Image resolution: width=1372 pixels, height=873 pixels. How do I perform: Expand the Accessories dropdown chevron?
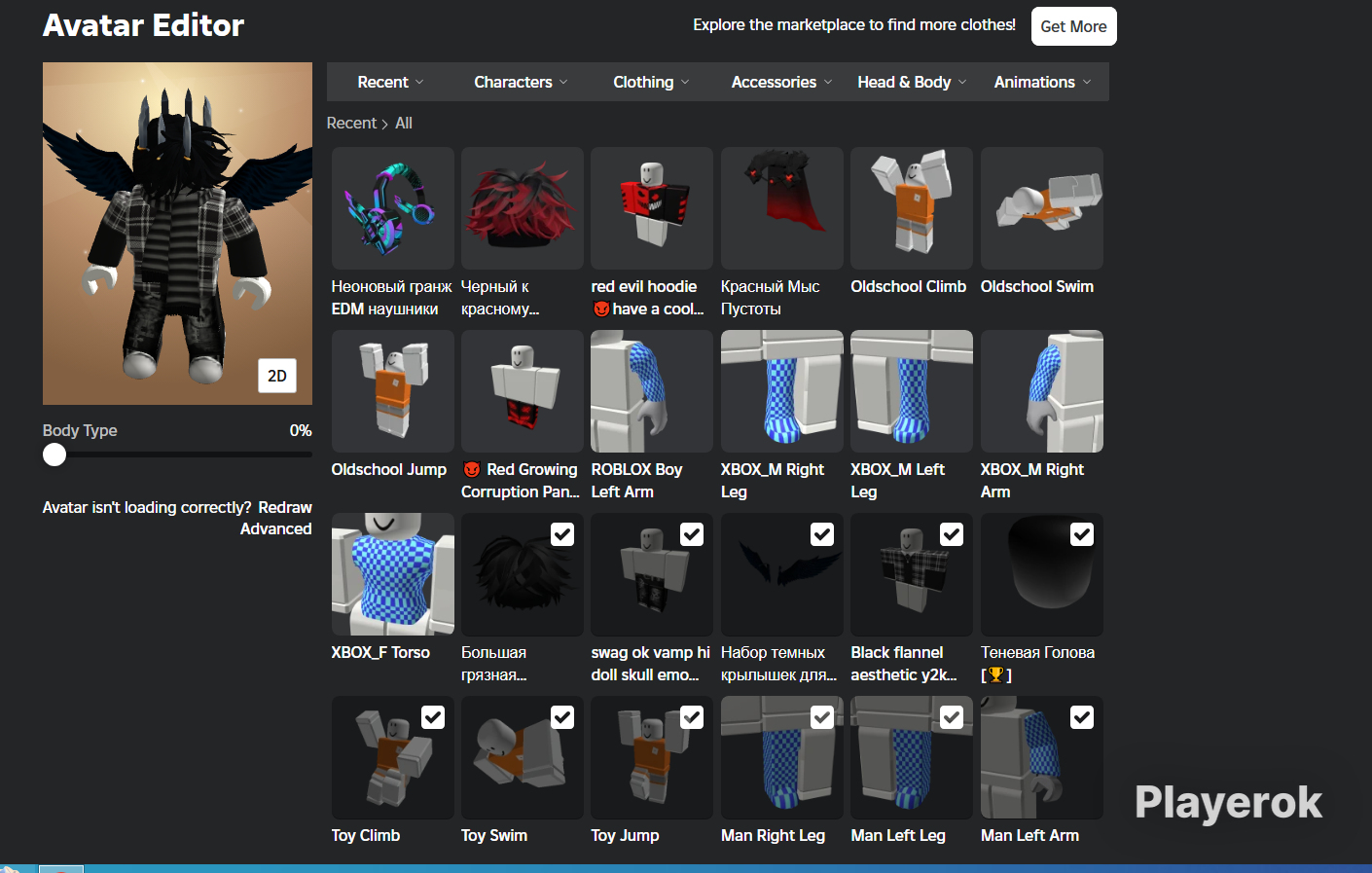828,82
